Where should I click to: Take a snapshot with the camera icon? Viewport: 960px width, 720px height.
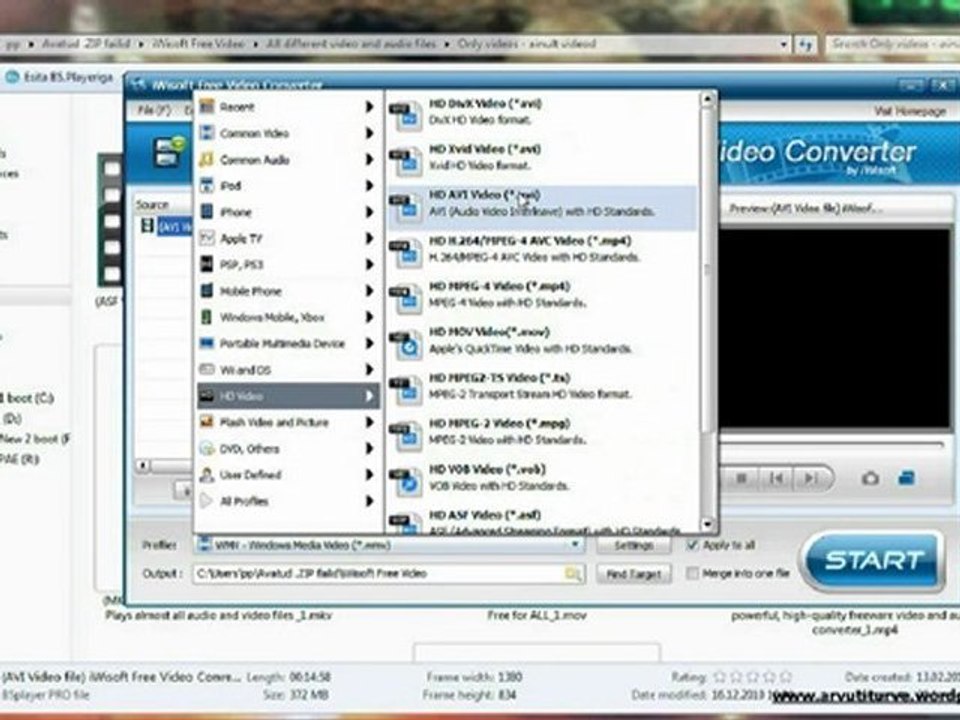[x=870, y=478]
